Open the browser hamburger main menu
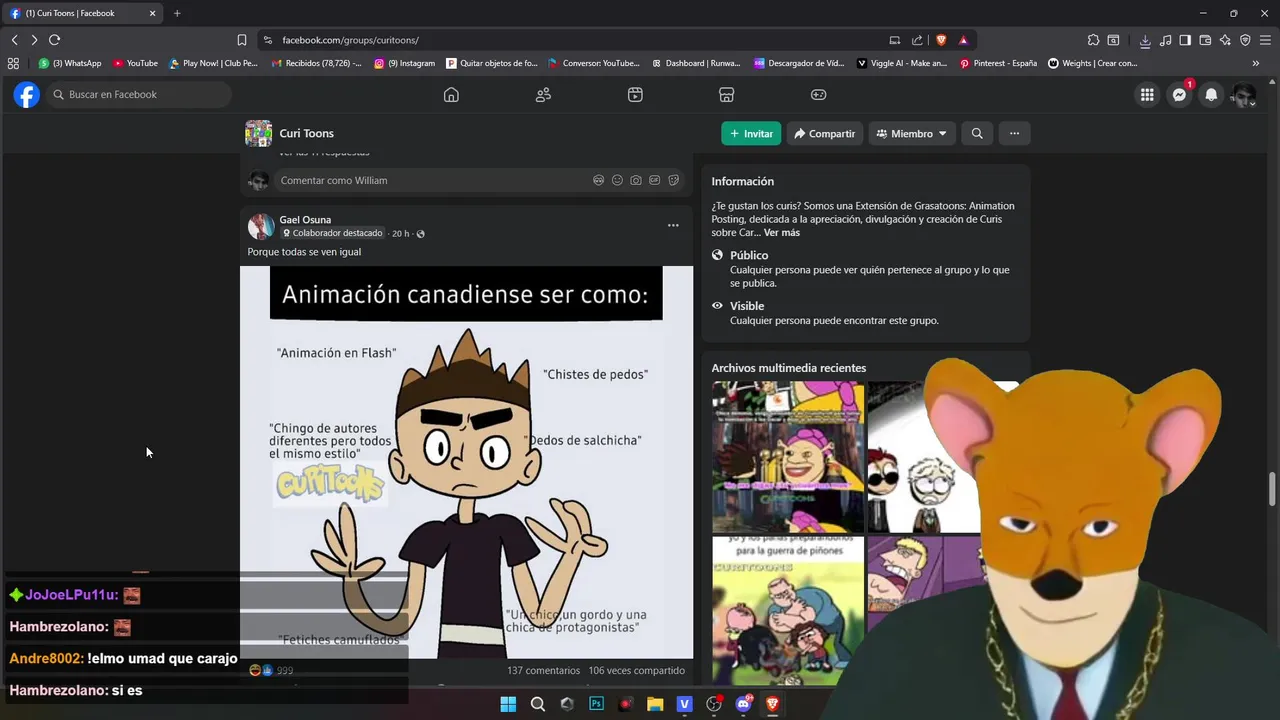 coord(1265,40)
